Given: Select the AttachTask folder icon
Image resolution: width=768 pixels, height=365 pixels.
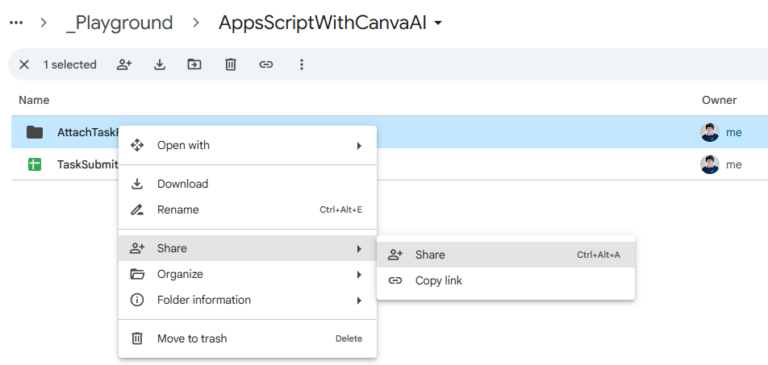Looking at the screenshot, I should tap(34, 132).
